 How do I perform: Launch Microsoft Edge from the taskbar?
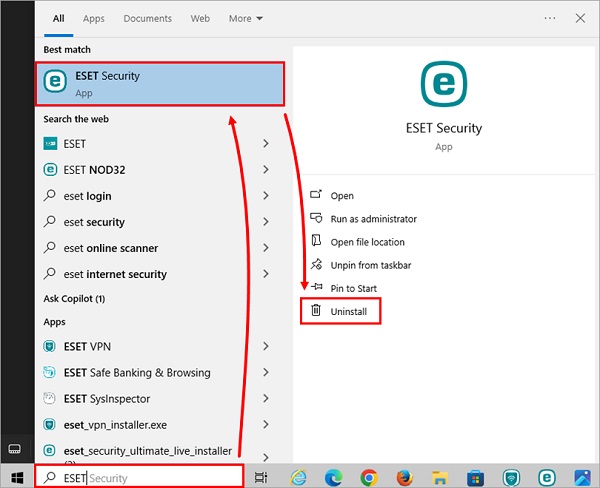click(334, 478)
